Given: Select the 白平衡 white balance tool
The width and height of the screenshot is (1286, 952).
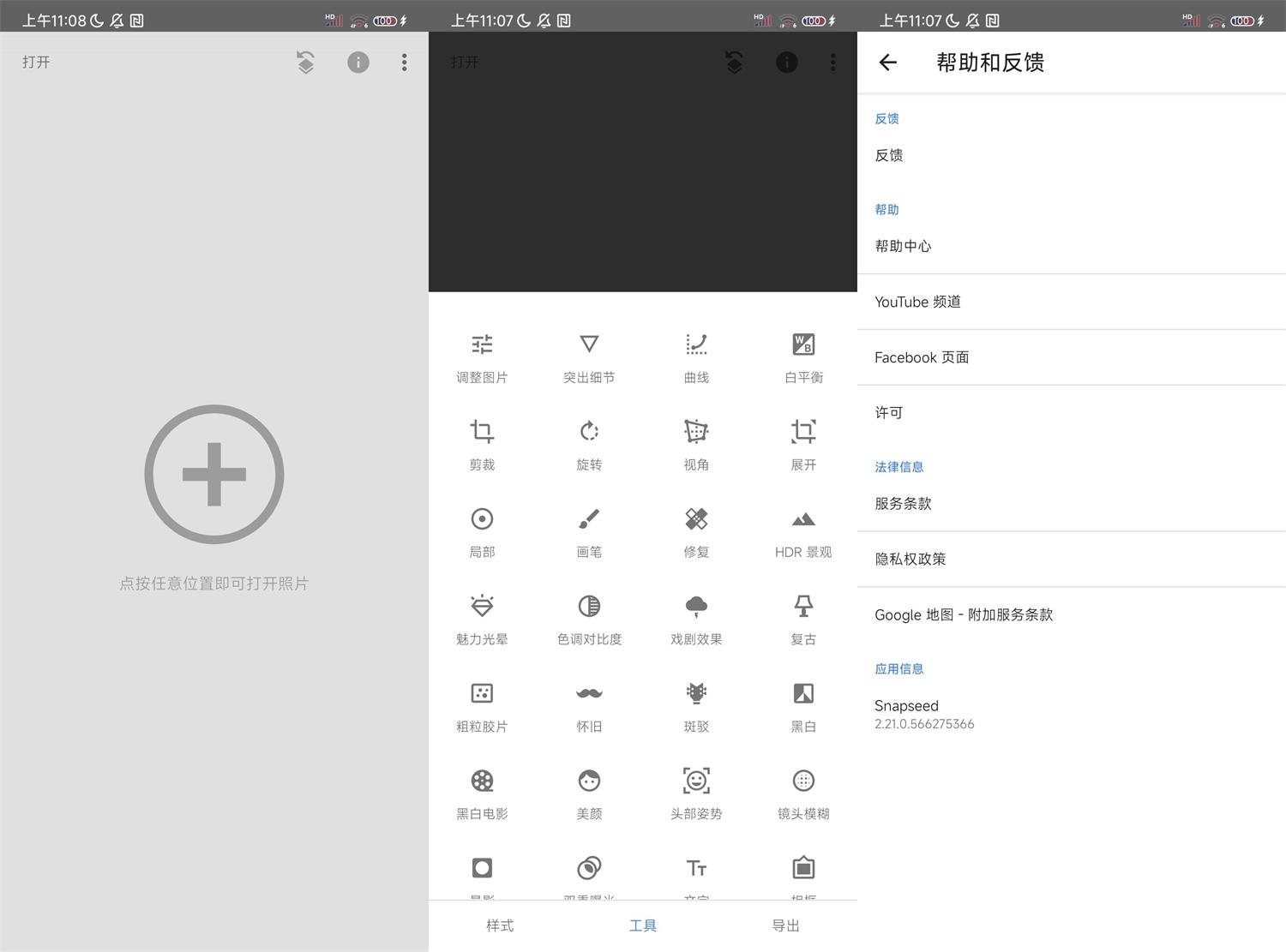Looking at the screenshot, I should point(802,356).
